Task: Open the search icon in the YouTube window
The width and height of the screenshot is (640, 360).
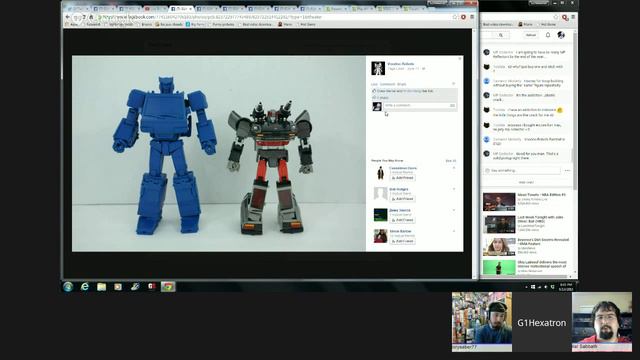Action: click(501, 35)
